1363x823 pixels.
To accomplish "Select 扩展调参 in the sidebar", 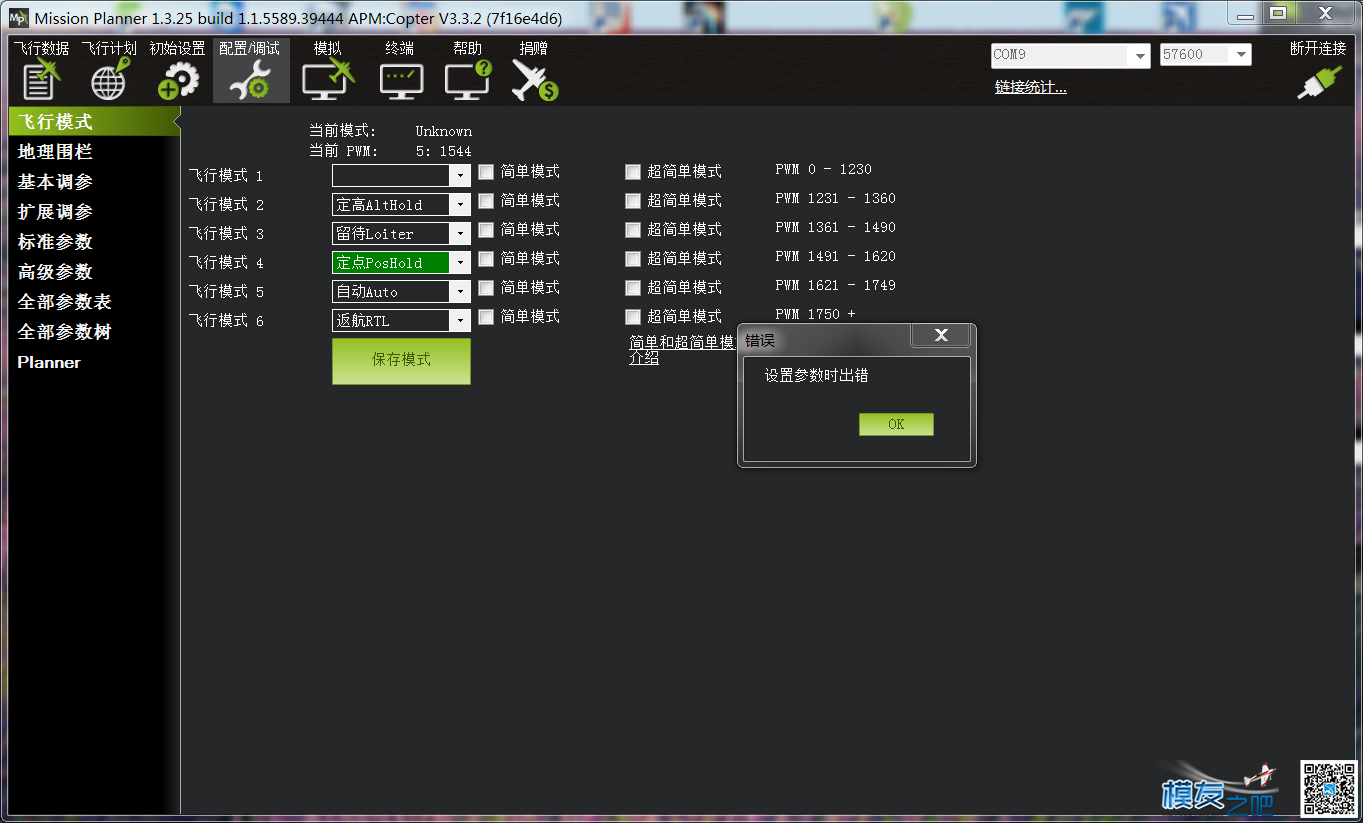I will (55, 212).
